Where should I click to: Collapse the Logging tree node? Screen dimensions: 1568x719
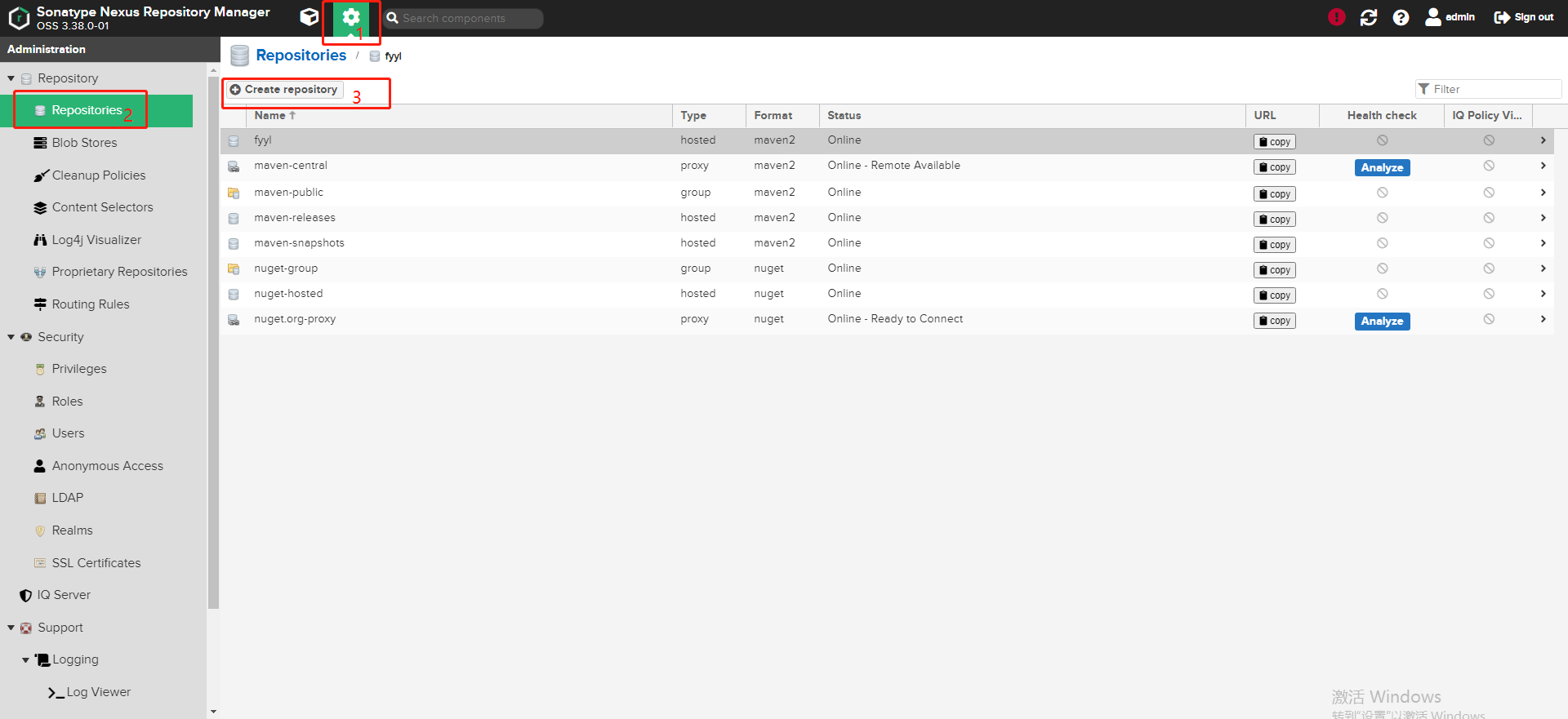coord(25,659)
